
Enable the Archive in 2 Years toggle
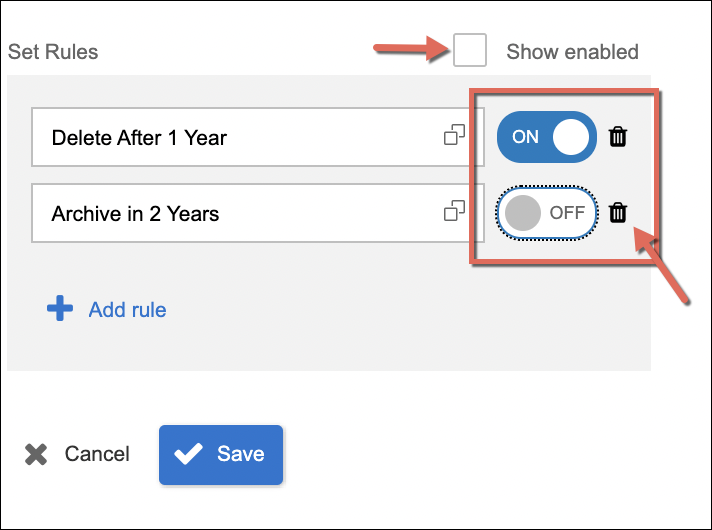pyautogui.click(x=546, y=213)
